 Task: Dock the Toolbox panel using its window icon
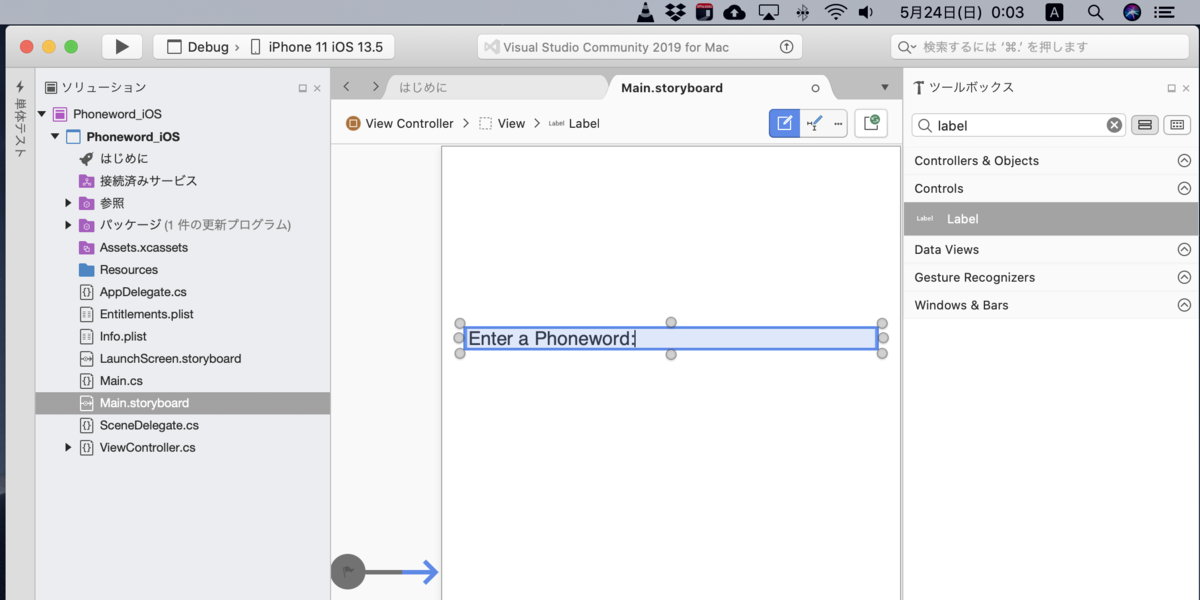pyautogui.click(x=1172, y=88)
